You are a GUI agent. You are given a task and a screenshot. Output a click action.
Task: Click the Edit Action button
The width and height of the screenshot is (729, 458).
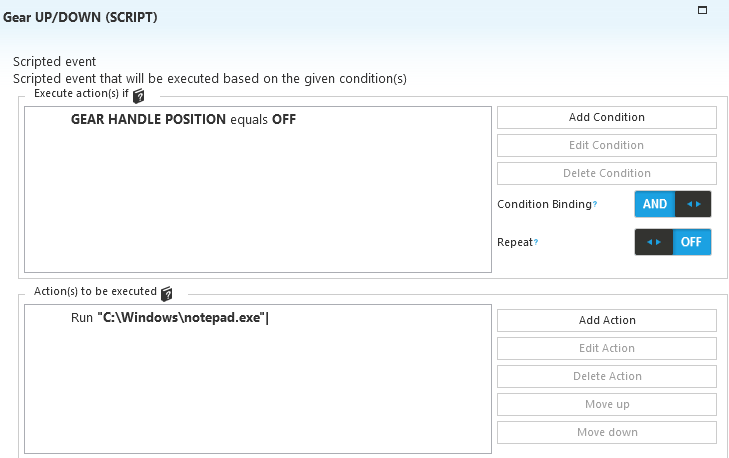click(x=607, y=348)
